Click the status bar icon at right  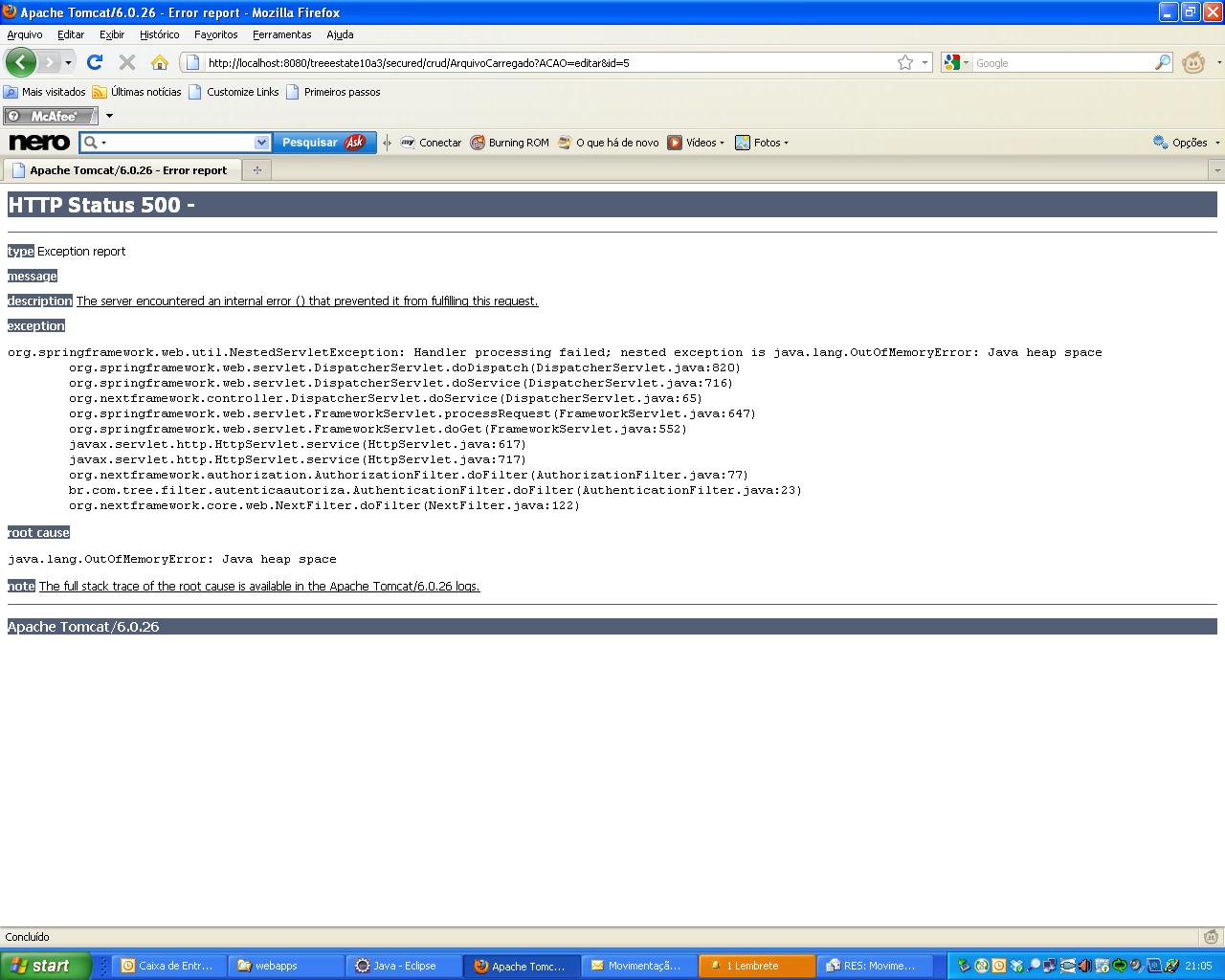click(1211, 937)
